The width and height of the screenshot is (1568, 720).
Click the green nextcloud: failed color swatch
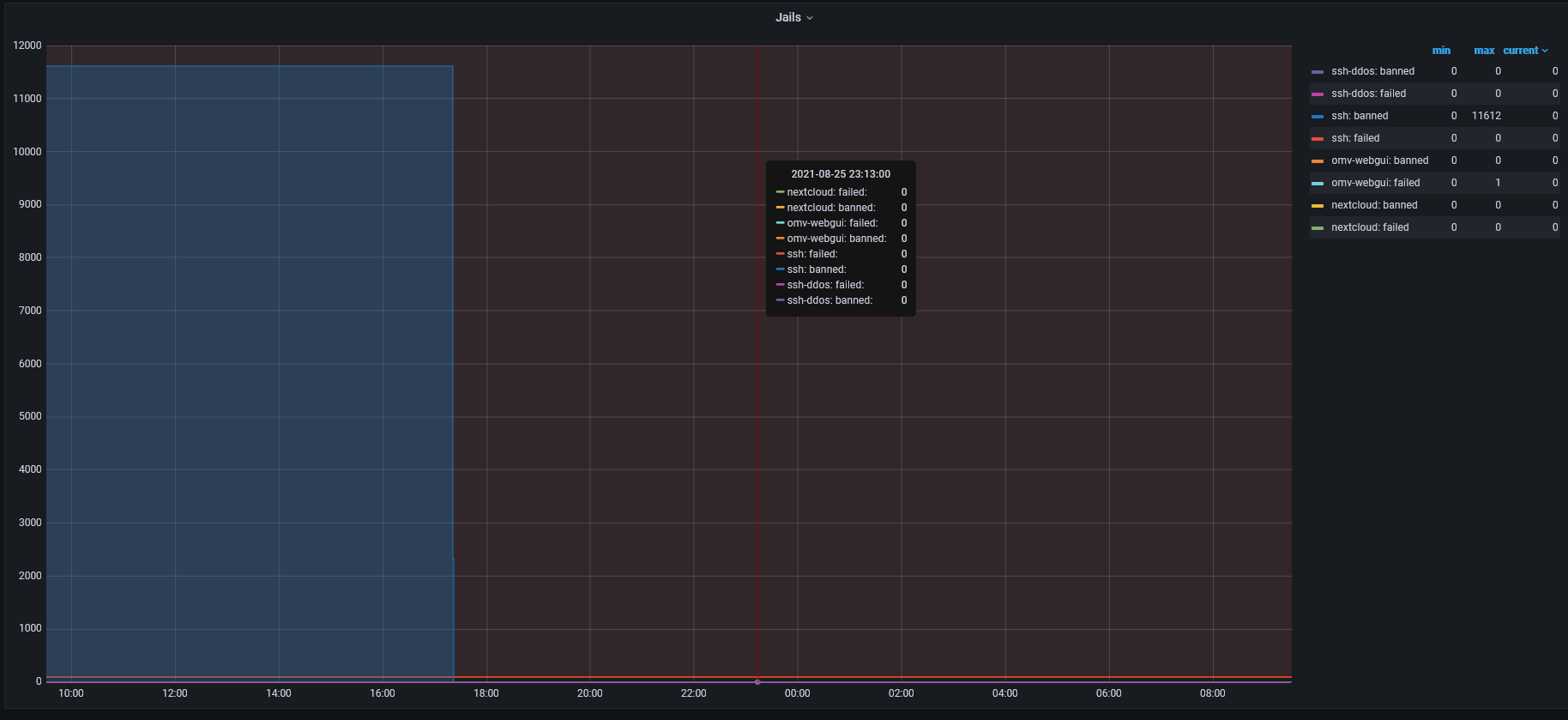(1318, 228)
